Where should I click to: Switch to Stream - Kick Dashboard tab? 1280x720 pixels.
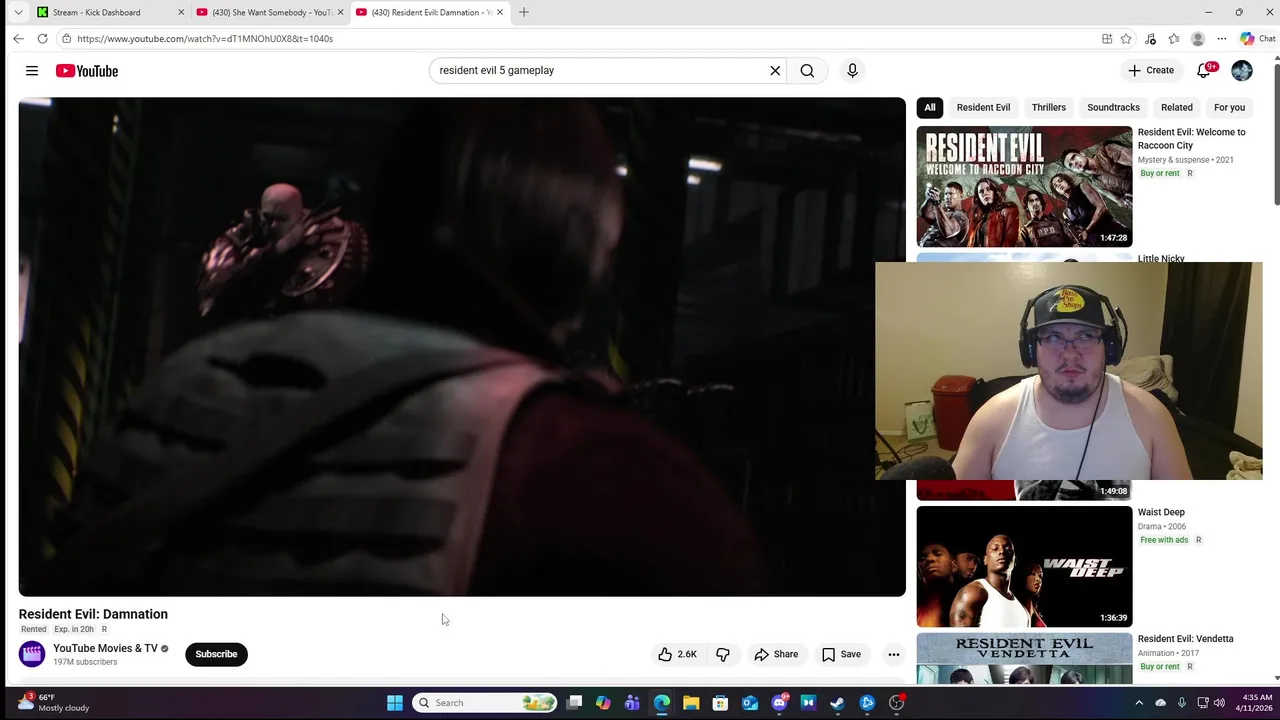[x=110, y=12]
